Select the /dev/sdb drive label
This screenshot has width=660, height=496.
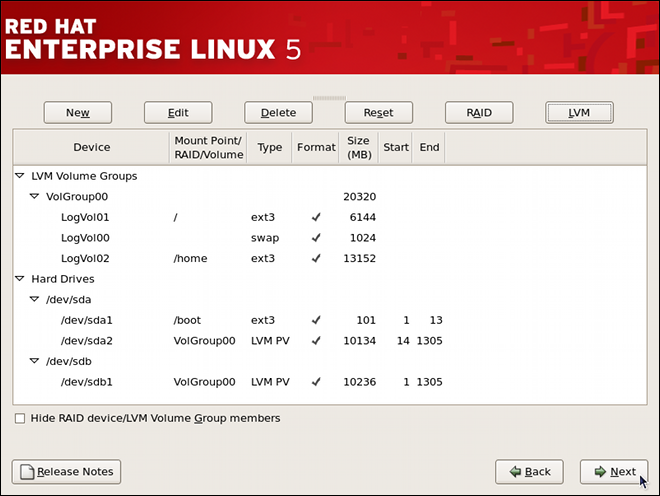[x=69, y=362]
